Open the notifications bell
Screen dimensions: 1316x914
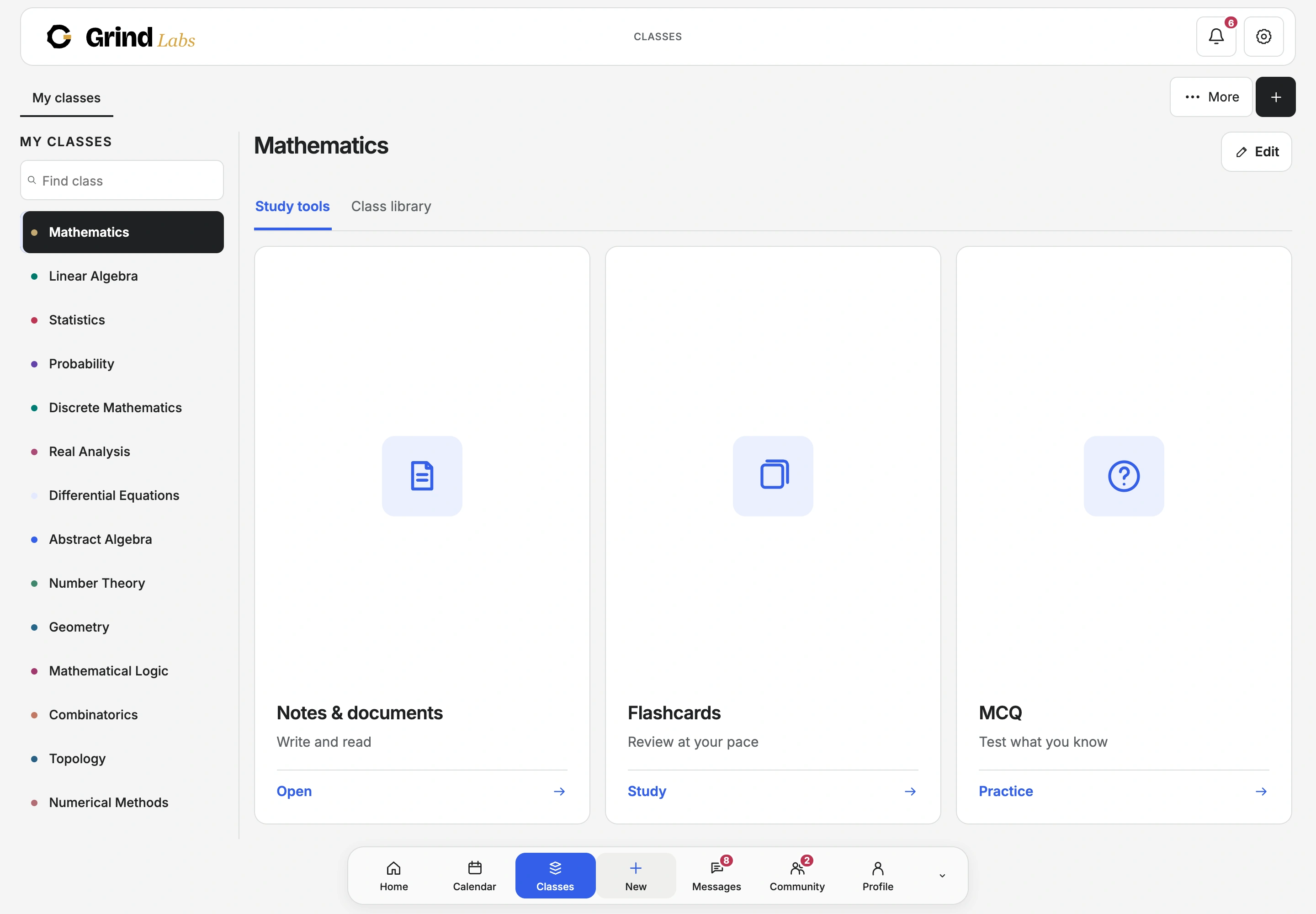click(x=1216, y=37)
